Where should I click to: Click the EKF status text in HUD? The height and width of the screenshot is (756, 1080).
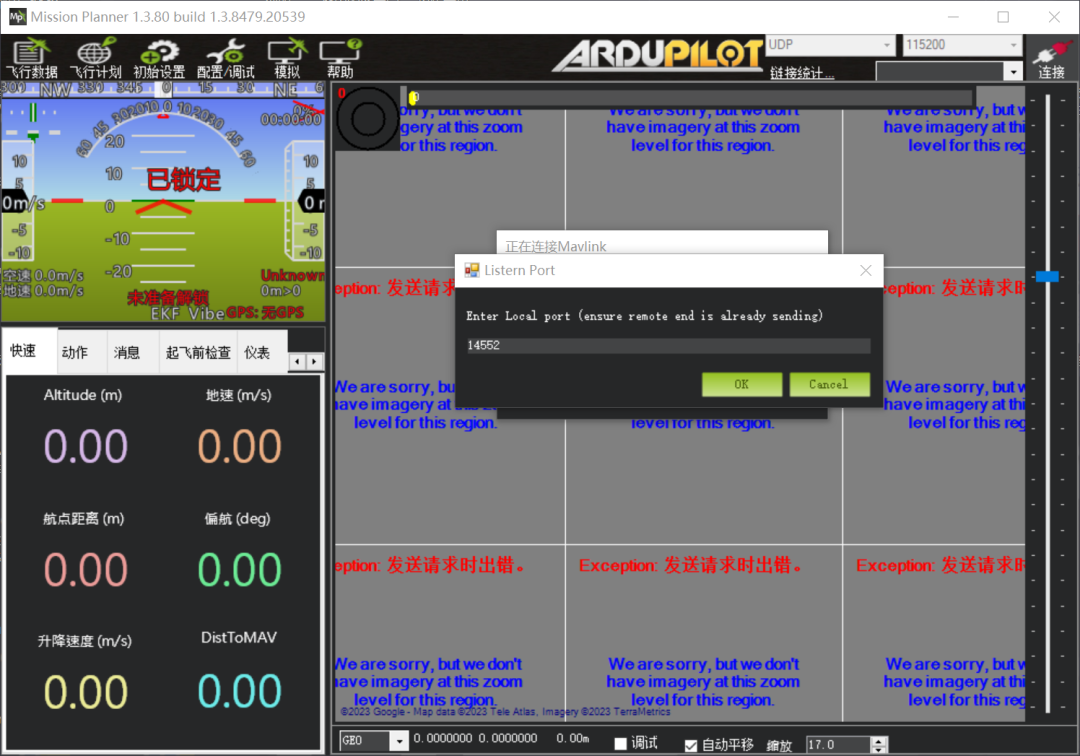166,314
